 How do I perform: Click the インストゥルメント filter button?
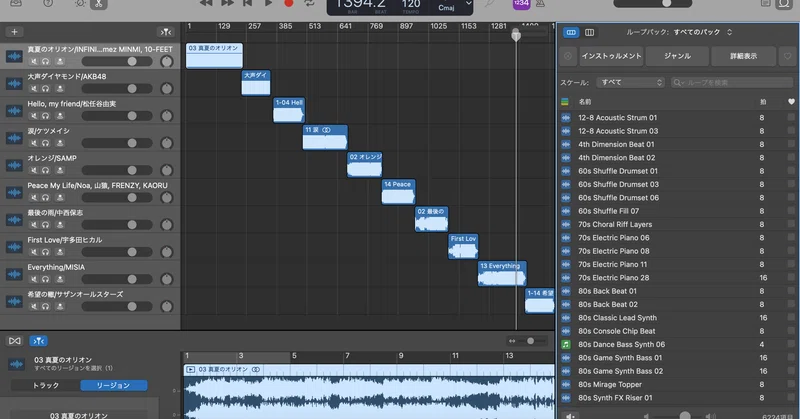tap(611, 56)
